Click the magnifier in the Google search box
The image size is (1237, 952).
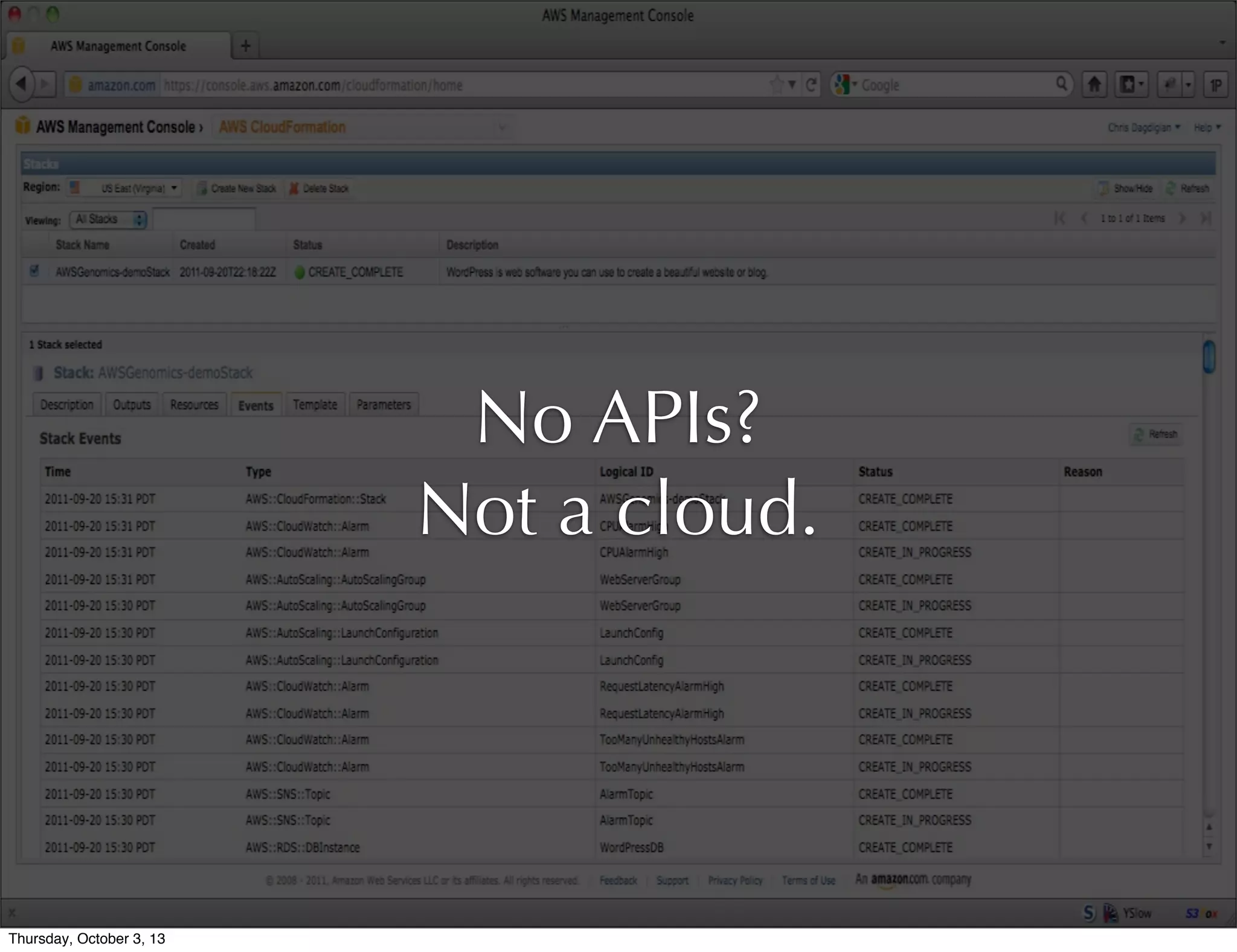tap(1061, 84)
